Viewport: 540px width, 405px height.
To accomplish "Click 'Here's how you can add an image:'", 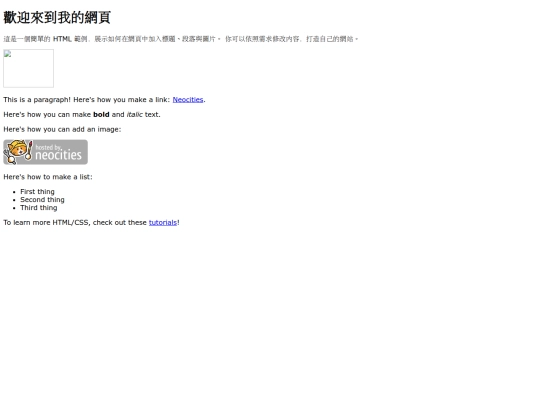I will (62, 129).
